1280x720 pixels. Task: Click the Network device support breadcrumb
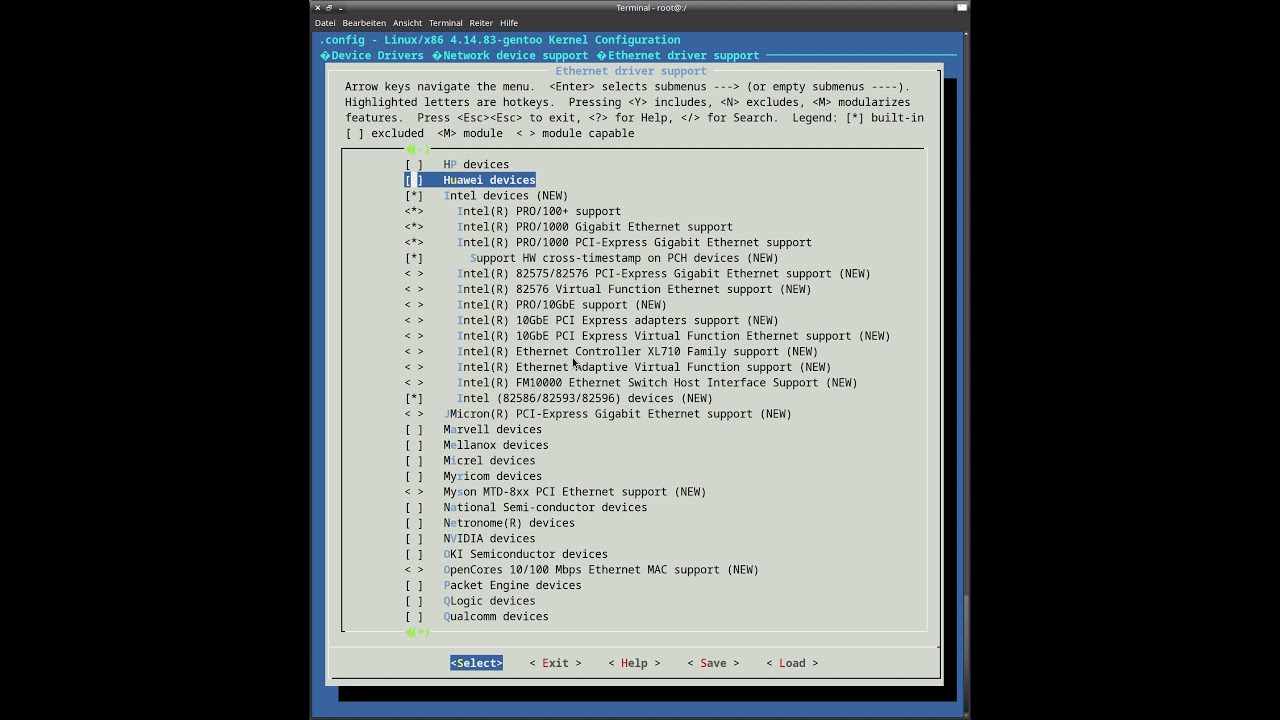515,55
